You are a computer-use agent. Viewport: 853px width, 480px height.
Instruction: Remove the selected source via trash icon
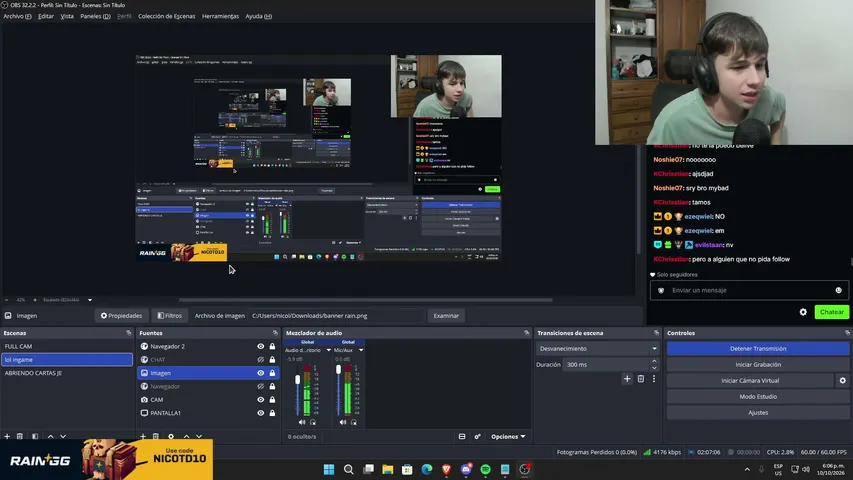156,436
